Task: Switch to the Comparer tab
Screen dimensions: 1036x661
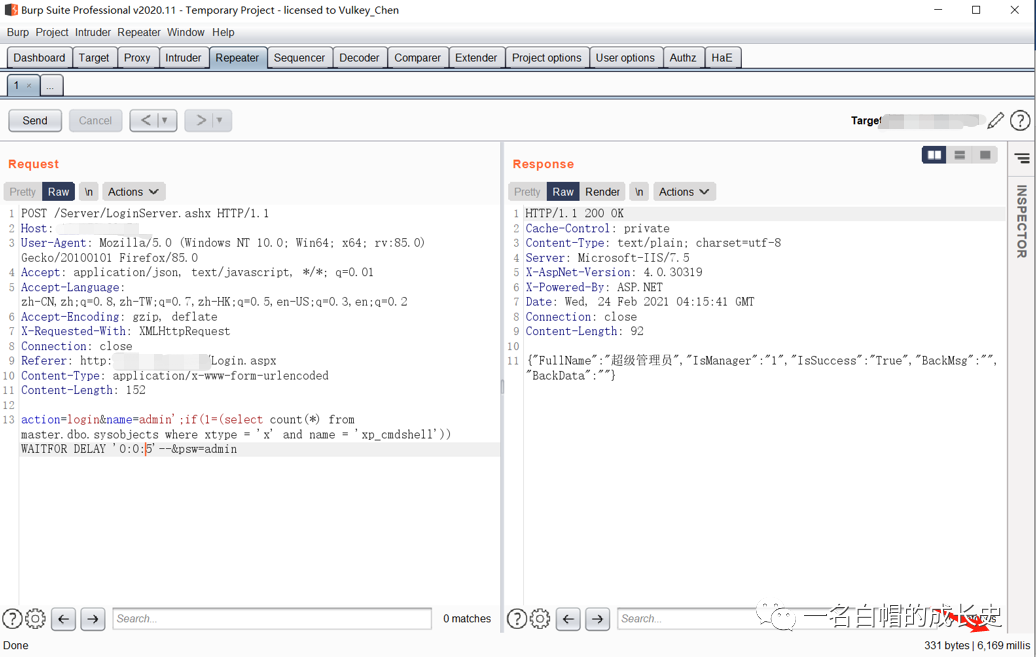Action: pos(418,58)
